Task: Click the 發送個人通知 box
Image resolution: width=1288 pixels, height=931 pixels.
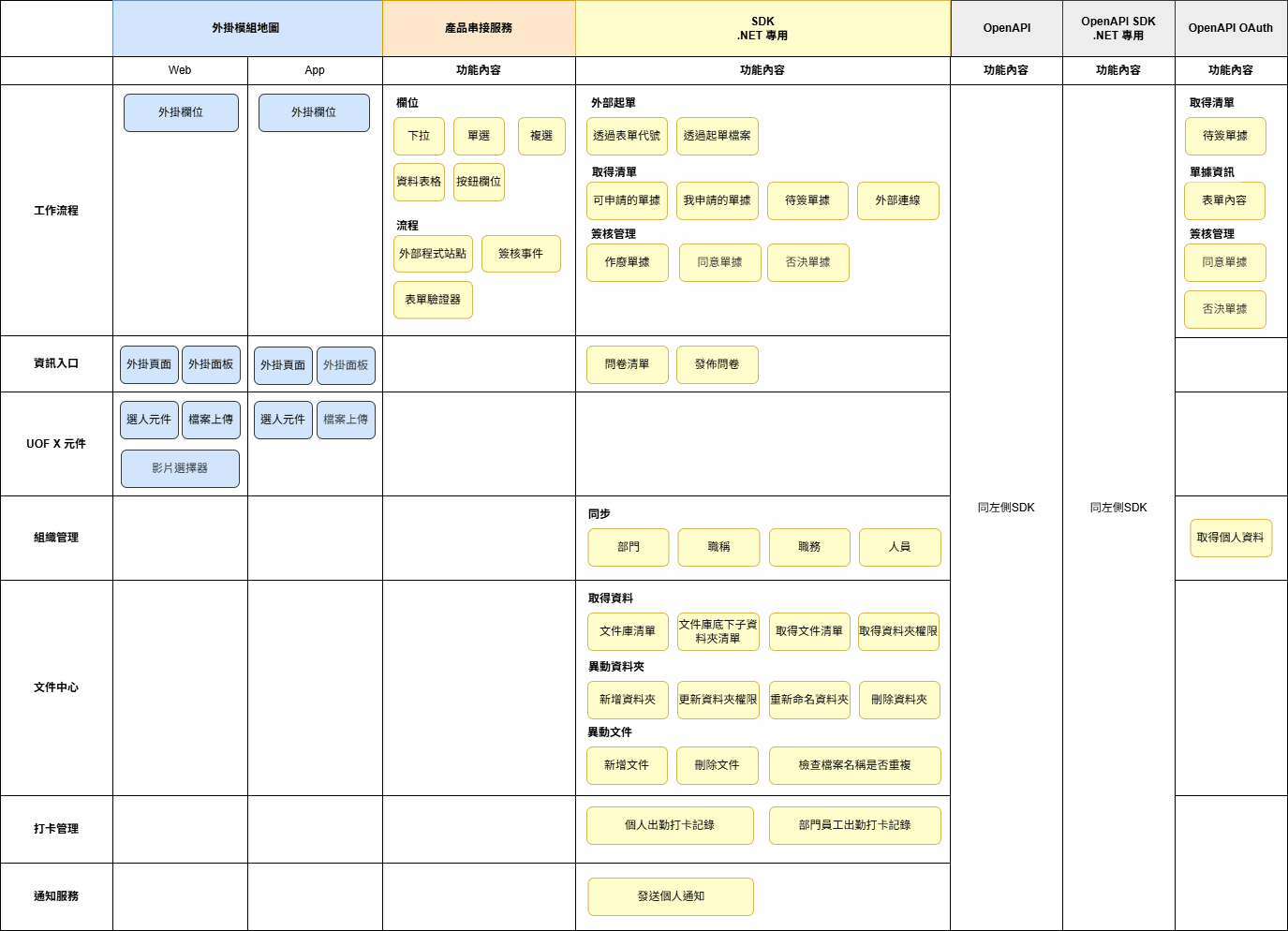Action: point(671,896)
